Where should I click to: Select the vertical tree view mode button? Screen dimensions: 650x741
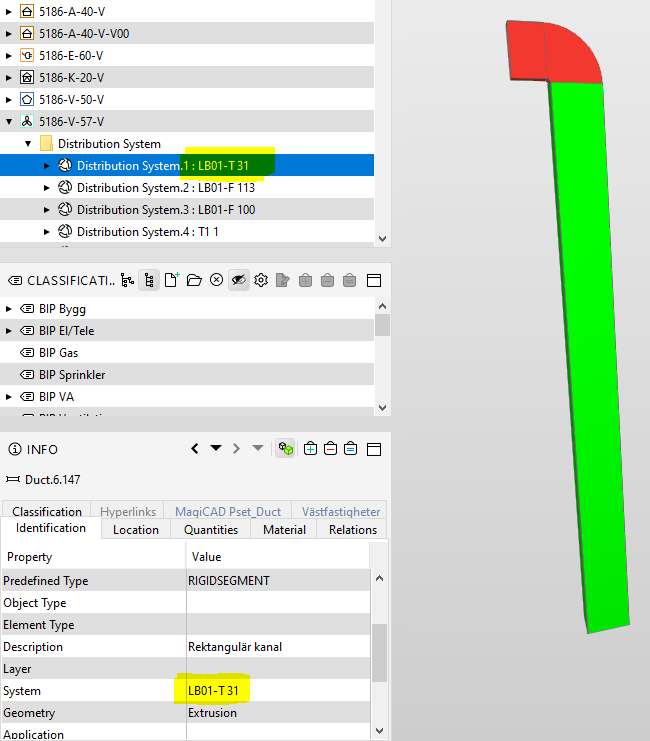(149, 280)
